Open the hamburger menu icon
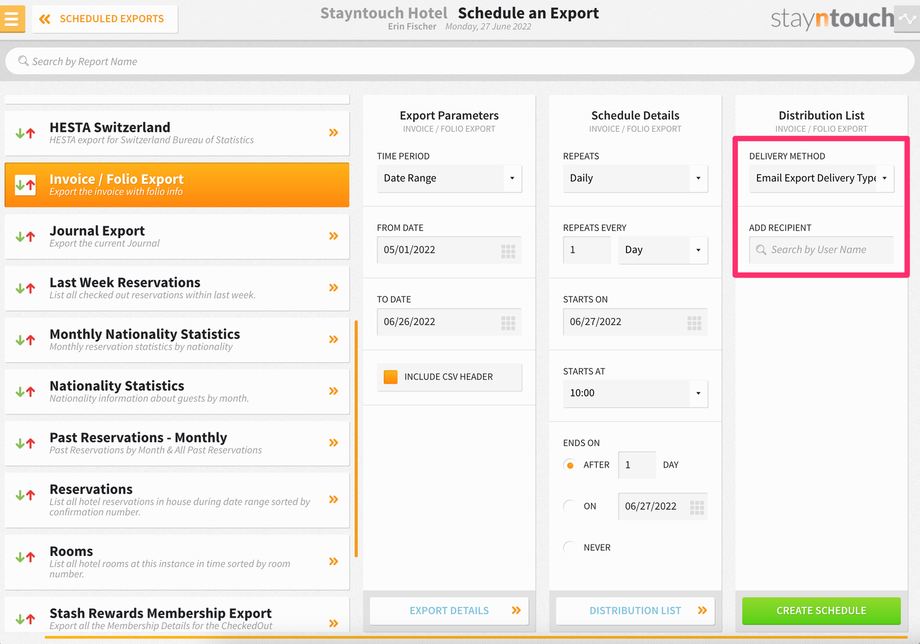The width and height of the screenshot is (920, 644). click(12, 19)
